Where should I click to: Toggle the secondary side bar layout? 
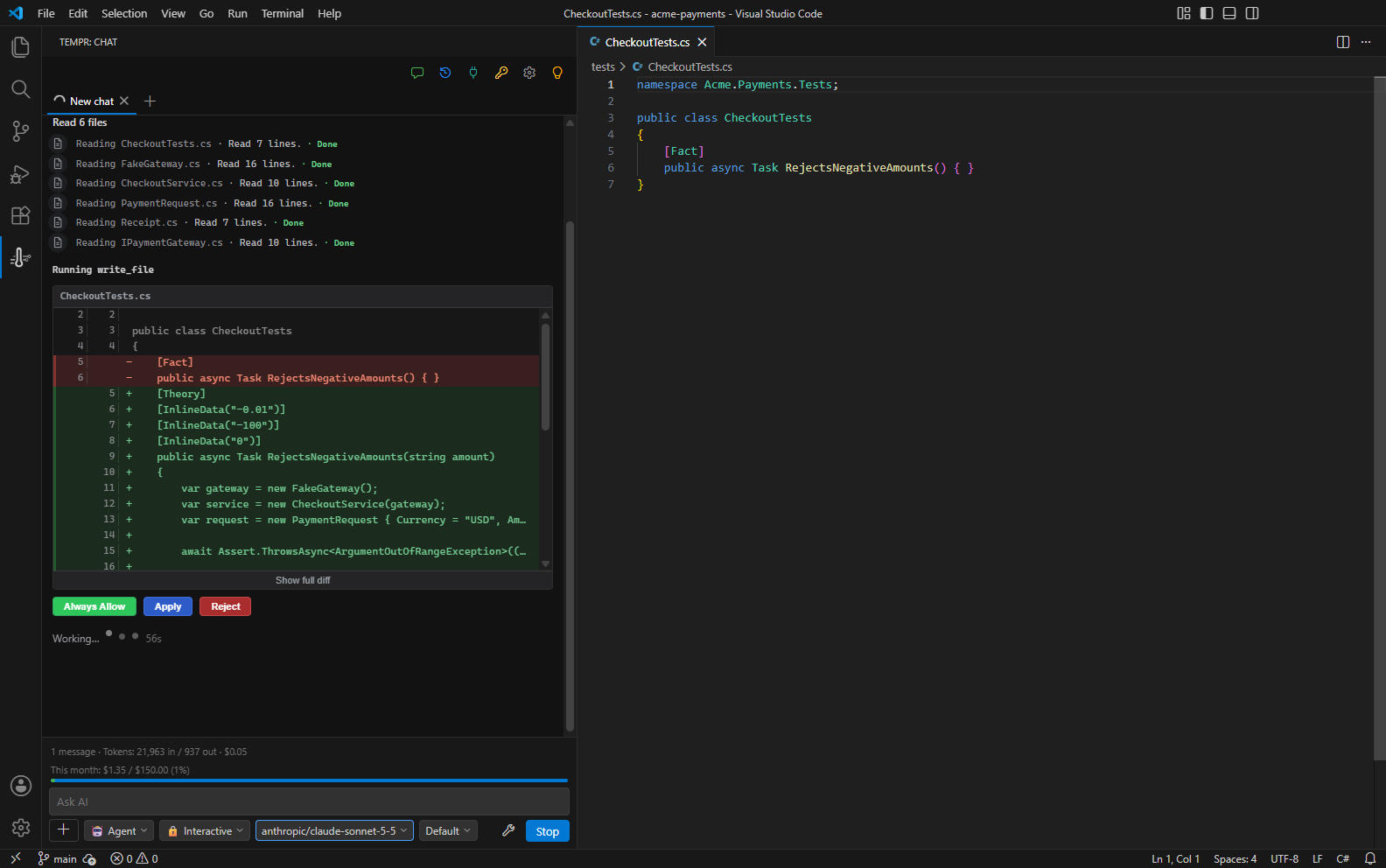click(x=1252, y=13)
